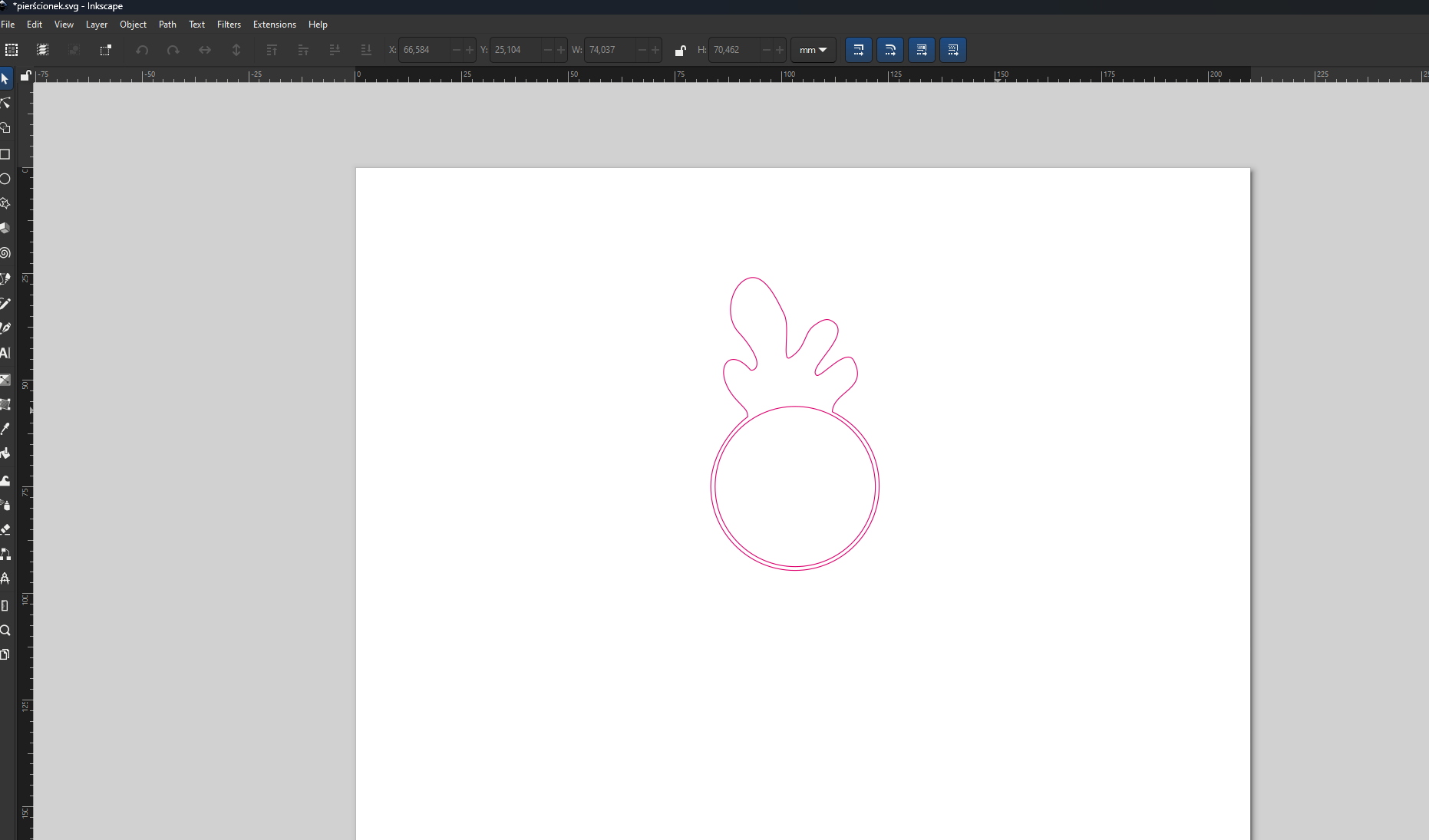Raise selection one step
Image resolution: width=1429 pixels, height=840 pixels.
click(x=303, y=50)
